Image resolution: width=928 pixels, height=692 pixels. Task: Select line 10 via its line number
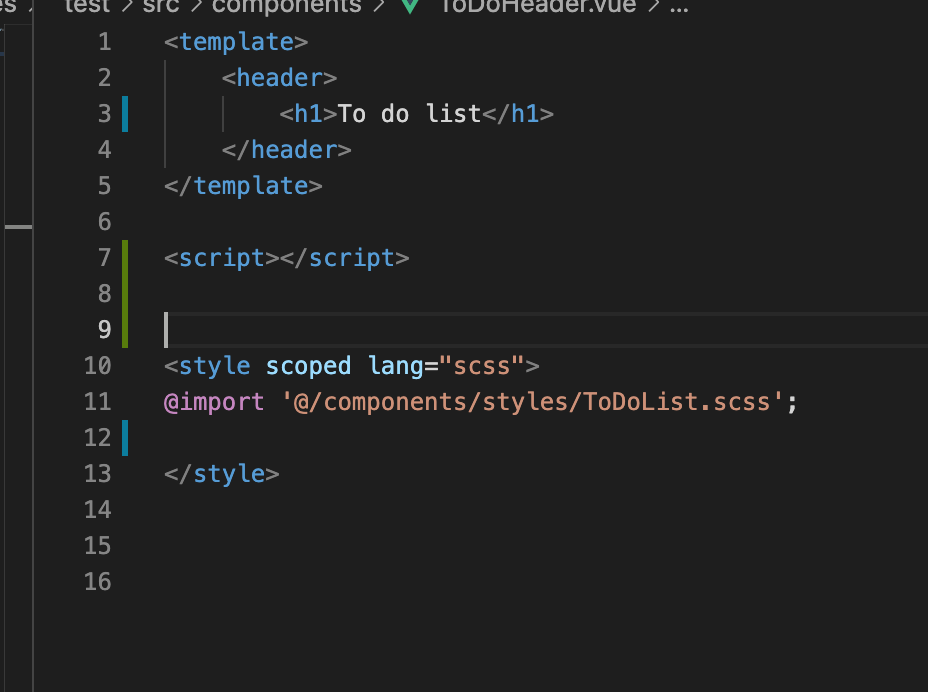pyautogui.click(x=98, y=366)
